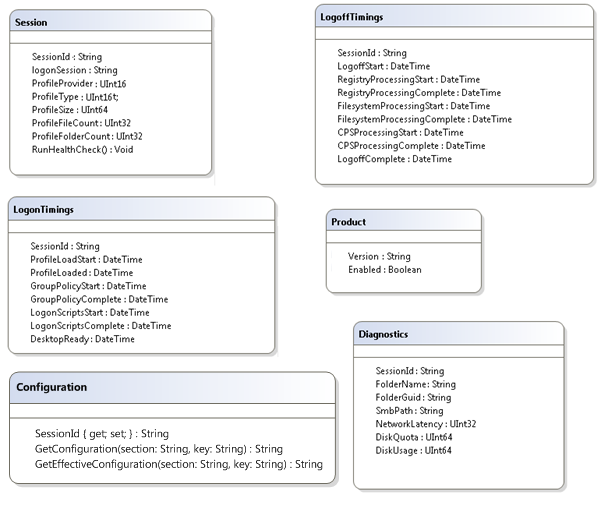This screenshot has height=509, width=601.
Task: Click LogoffComplete : DateTime attribute
Action: coord(395,158)
